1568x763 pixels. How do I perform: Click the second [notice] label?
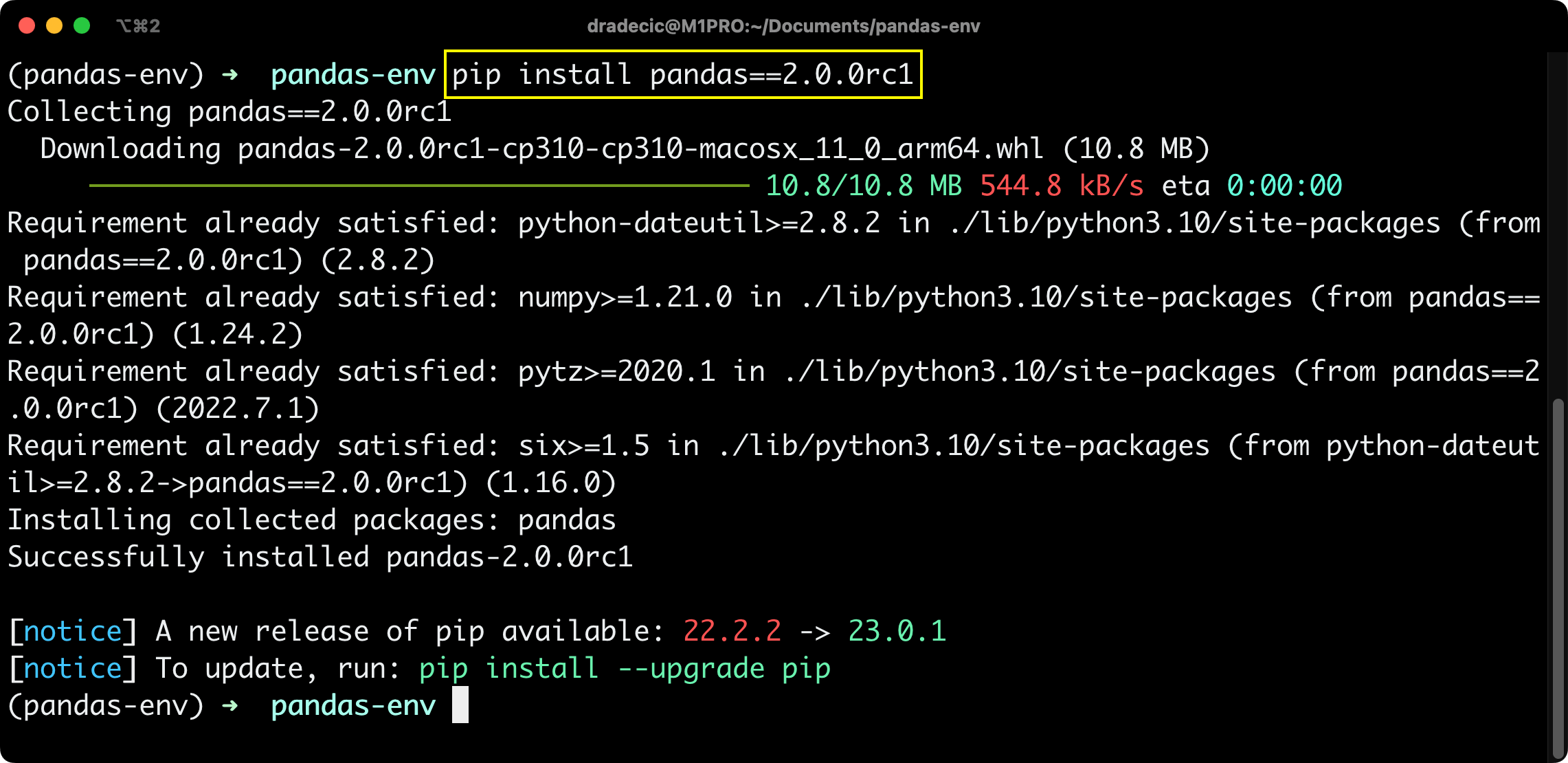(71, 668)
